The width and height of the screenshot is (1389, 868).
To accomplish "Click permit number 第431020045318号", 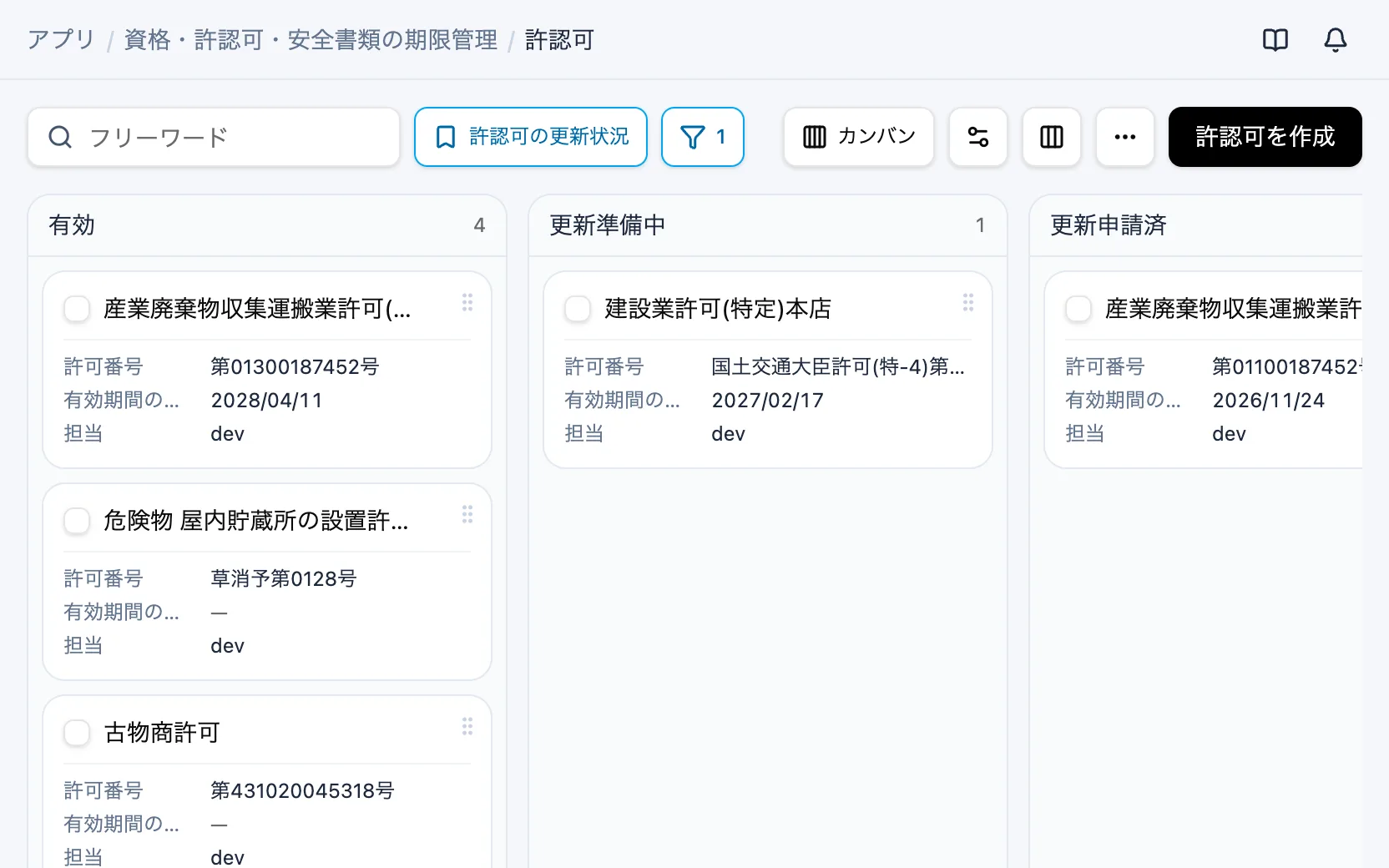I will pos(302,790).
